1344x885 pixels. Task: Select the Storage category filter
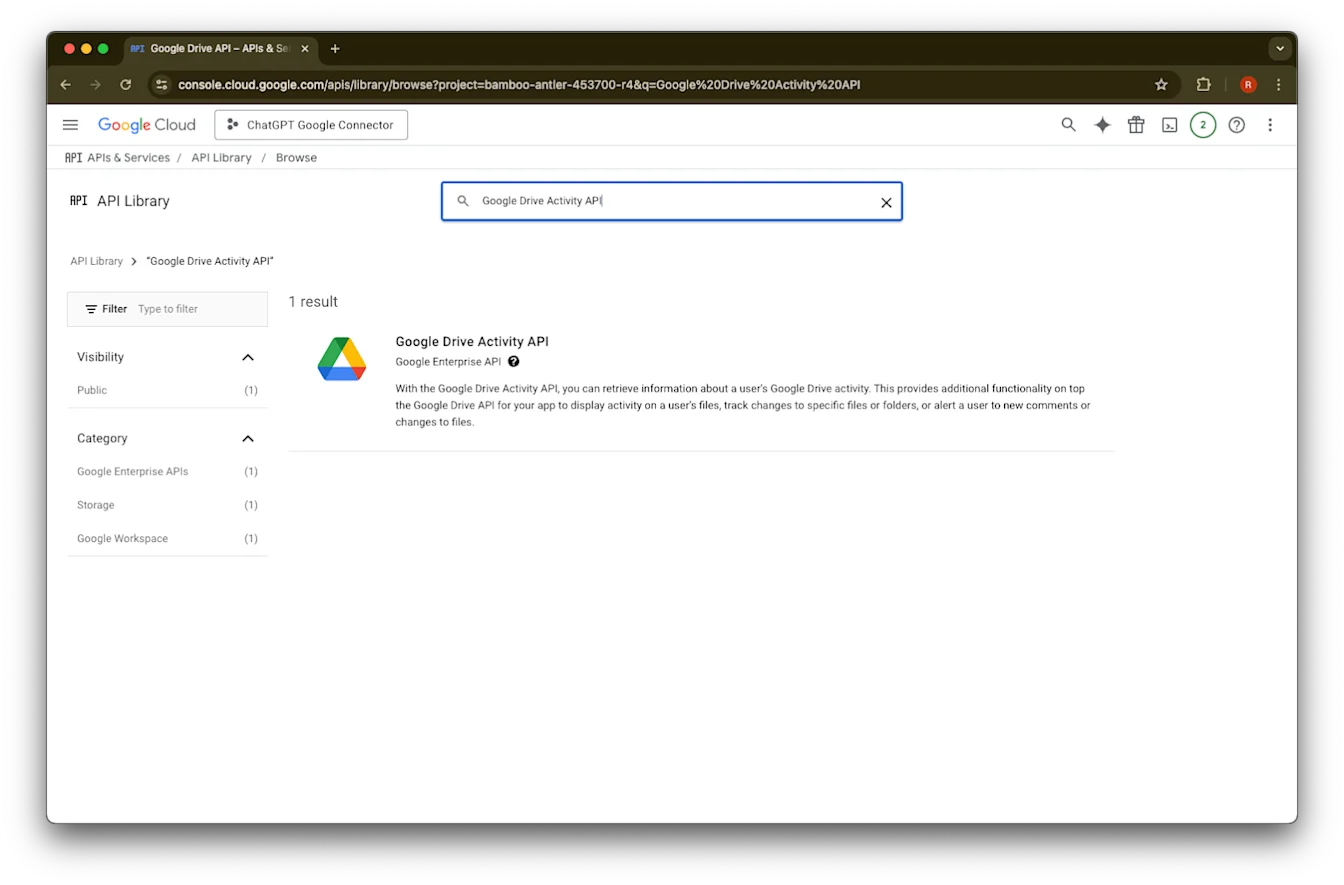(167, 505)
